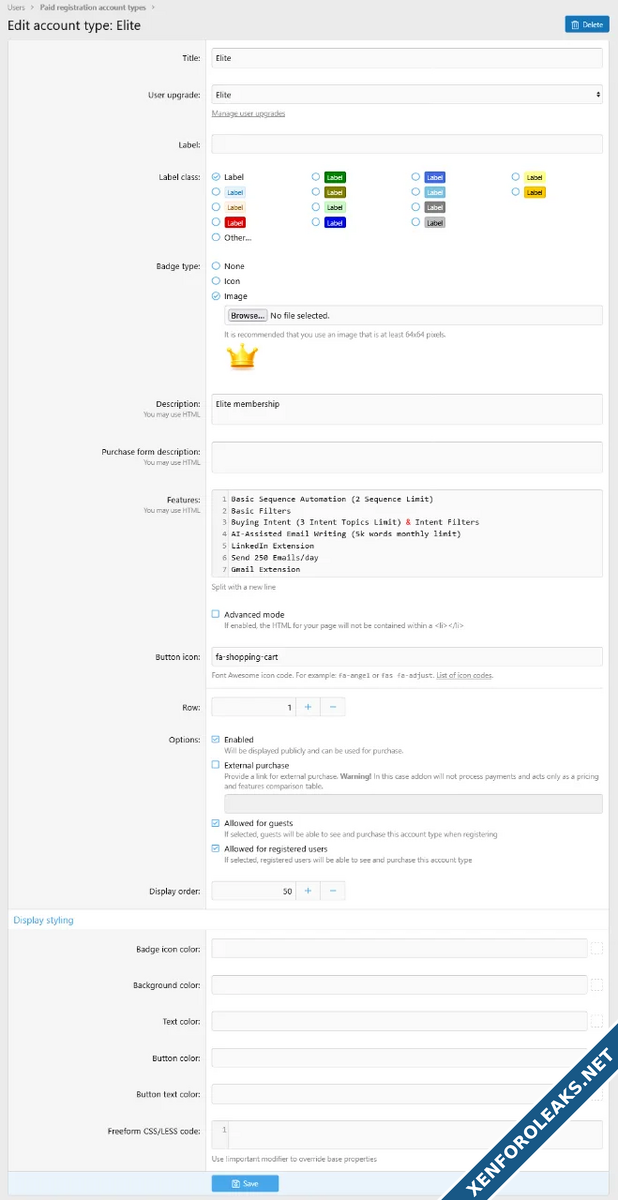Open the User upgrade dropdown
Screen dimensions: 618x1200
(407, 95)
